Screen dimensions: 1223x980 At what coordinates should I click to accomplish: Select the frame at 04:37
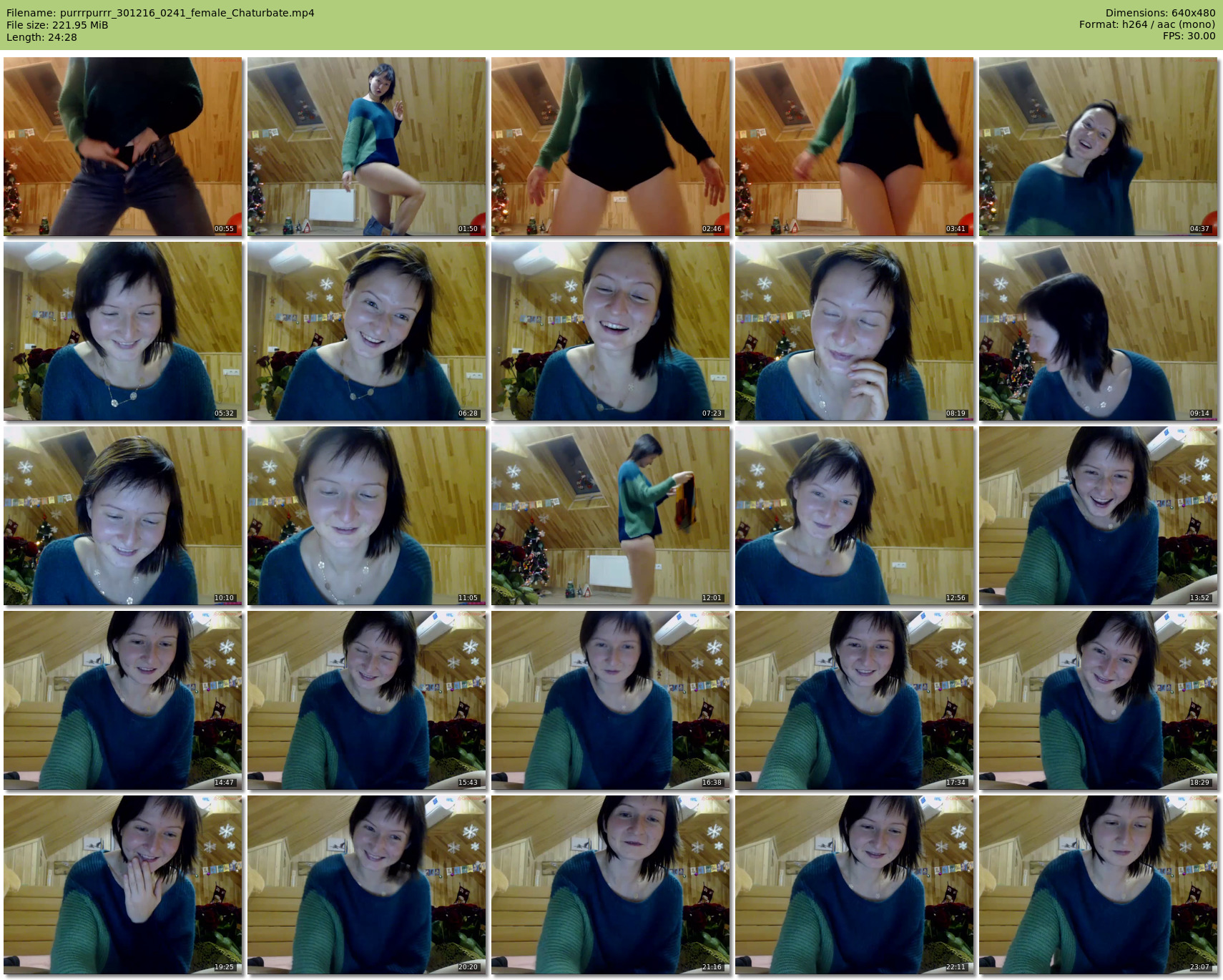(1099, 147)
